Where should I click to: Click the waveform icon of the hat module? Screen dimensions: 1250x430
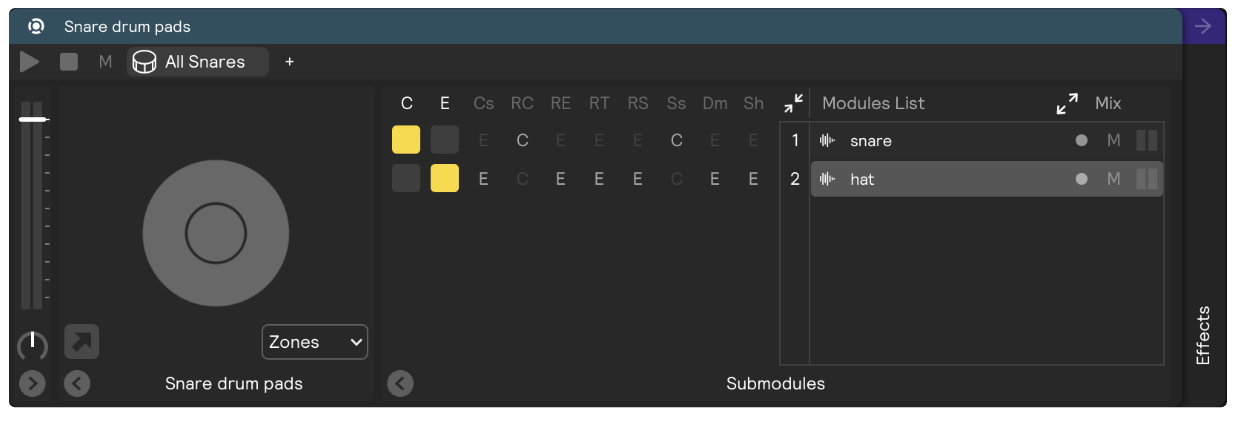pos(827,179)
